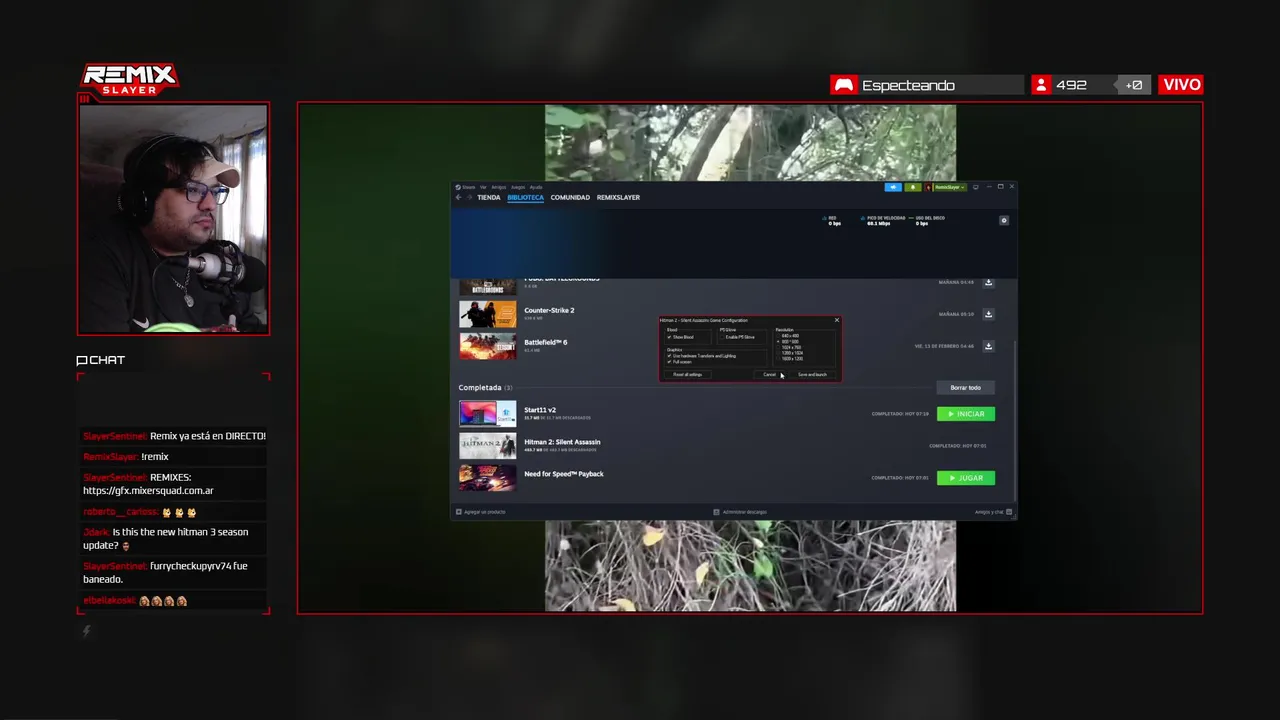1280x720 pixels.
Task: Open the gfx.mixersquad.com.ar chat link
Action: [x=148, y=491]
